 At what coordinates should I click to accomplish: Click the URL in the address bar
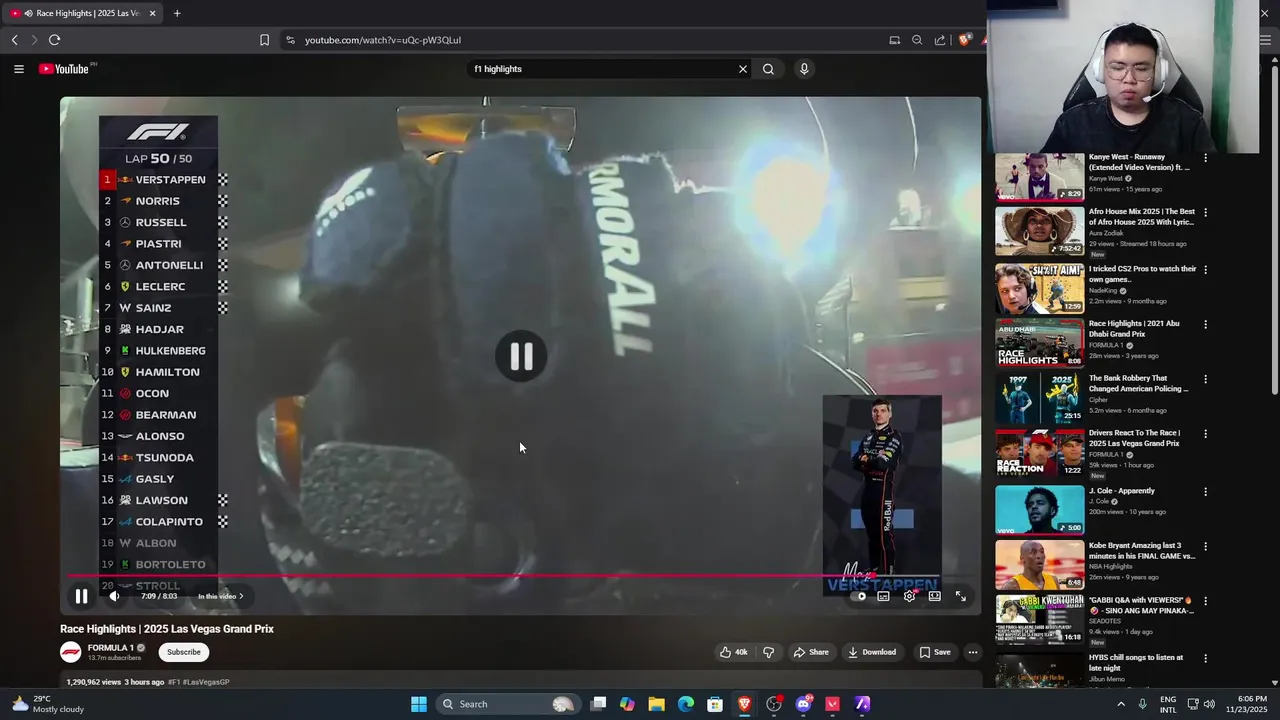click(383, 40)
